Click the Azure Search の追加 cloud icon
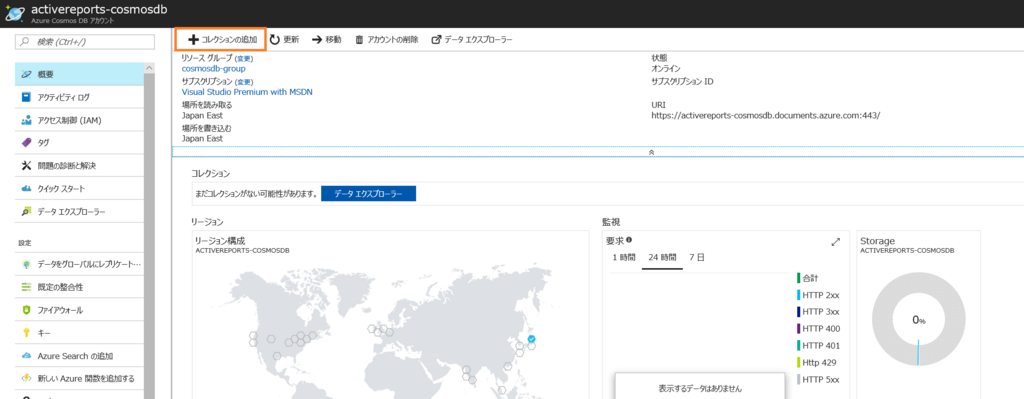Image resolution: width=1024 pixels, height=399 pixels. pos(26,356)
